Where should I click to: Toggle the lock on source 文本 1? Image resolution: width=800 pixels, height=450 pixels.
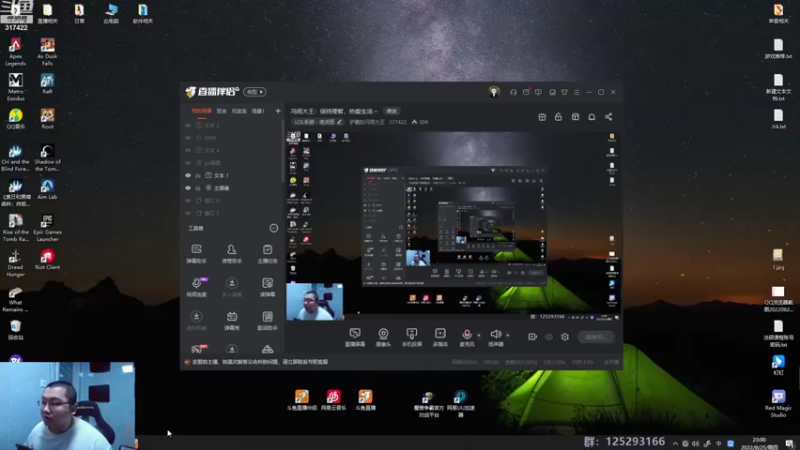(198, 176)
